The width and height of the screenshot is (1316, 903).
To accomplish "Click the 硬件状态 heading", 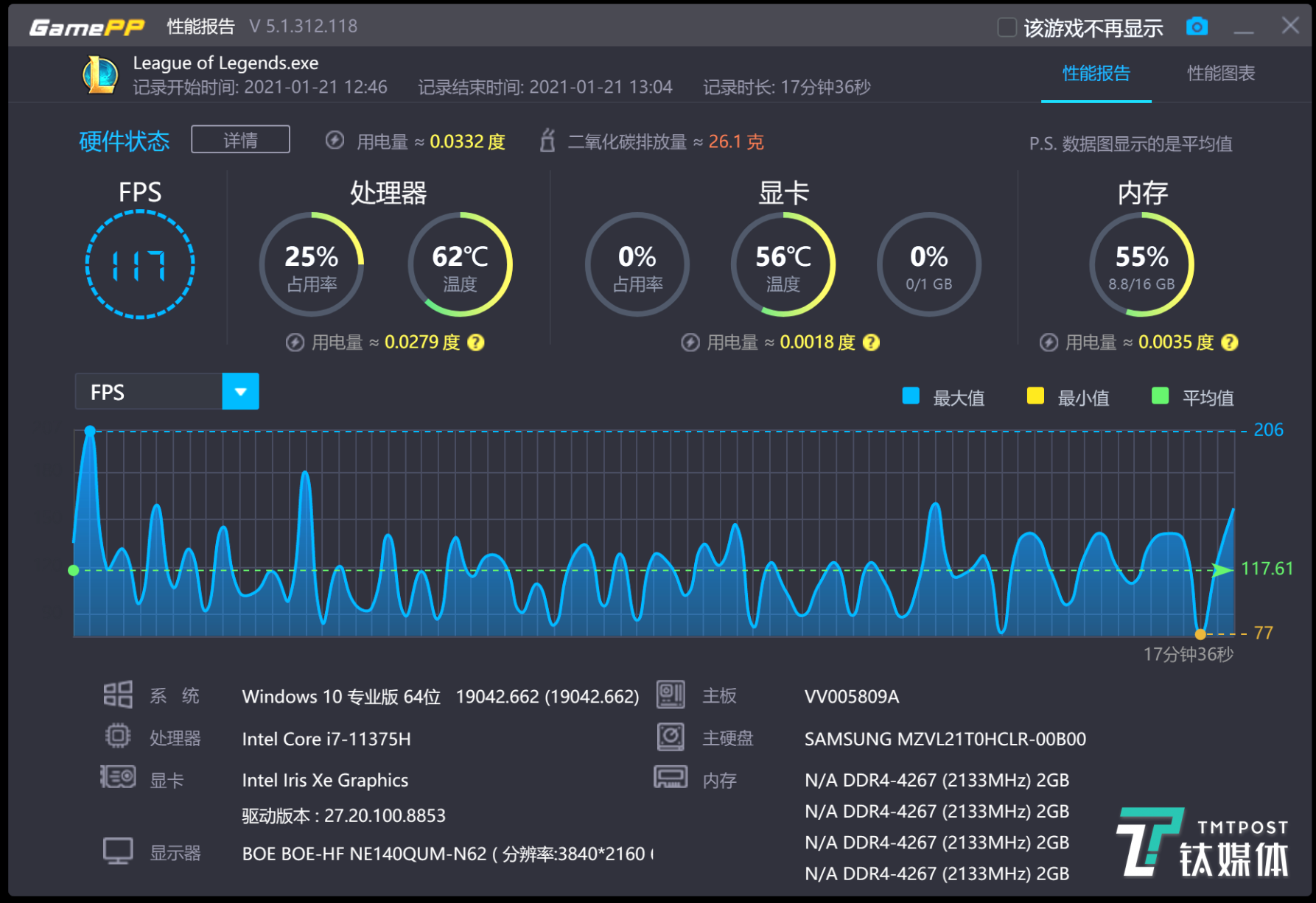I will [124, 141].
